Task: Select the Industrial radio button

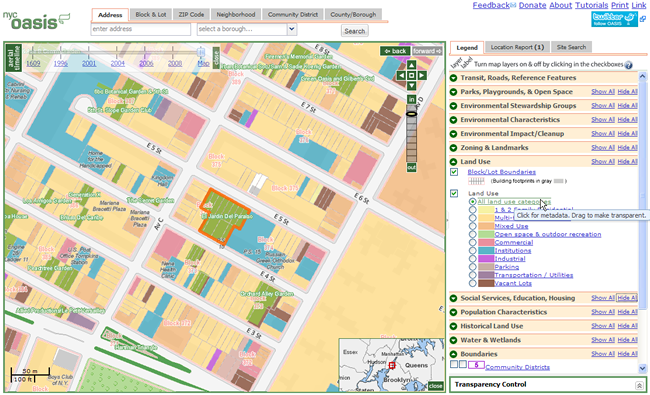Action: coord(473,259)
